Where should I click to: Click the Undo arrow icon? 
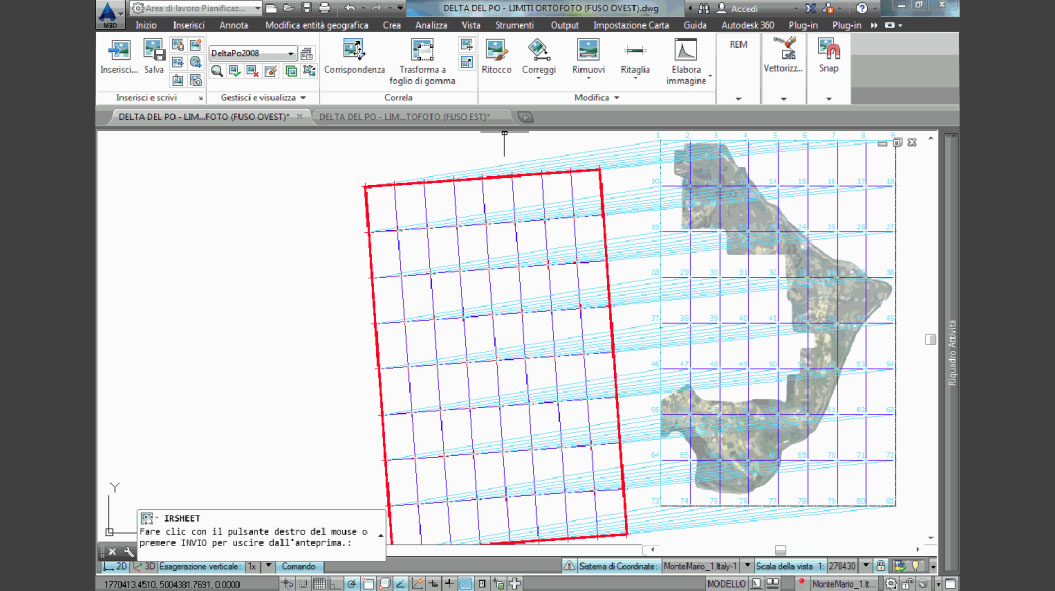[350, 8]
